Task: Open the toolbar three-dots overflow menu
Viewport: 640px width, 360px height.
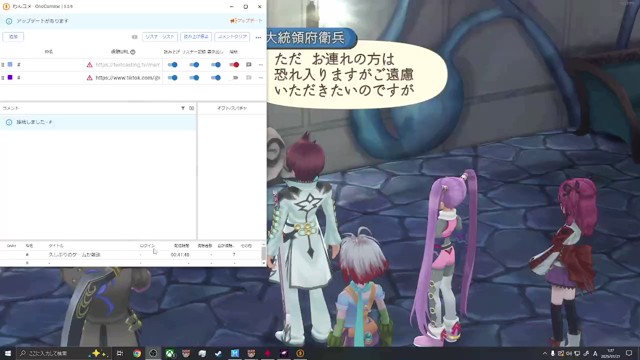Action: [258, 37]
